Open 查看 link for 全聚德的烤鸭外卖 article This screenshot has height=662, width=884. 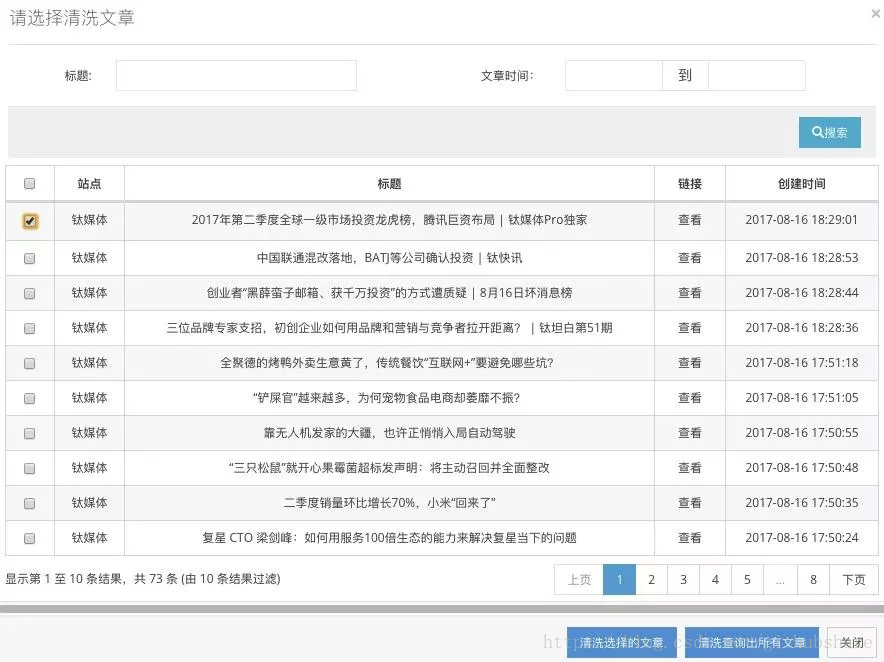click(x=689, y=363)
